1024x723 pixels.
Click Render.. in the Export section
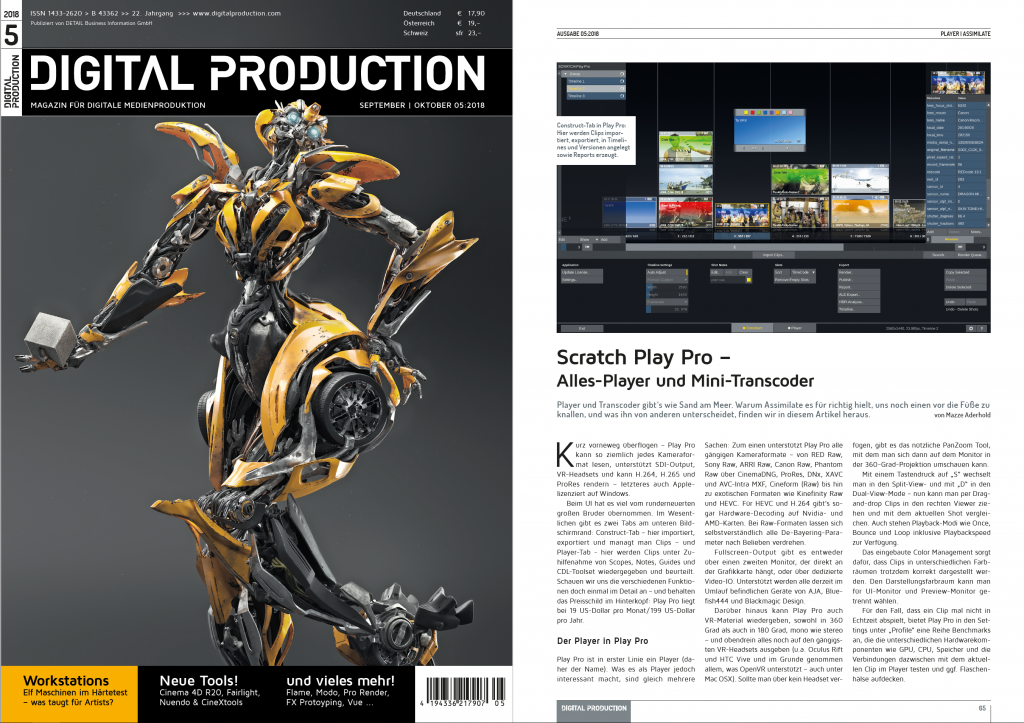click(x=858, y=272)
